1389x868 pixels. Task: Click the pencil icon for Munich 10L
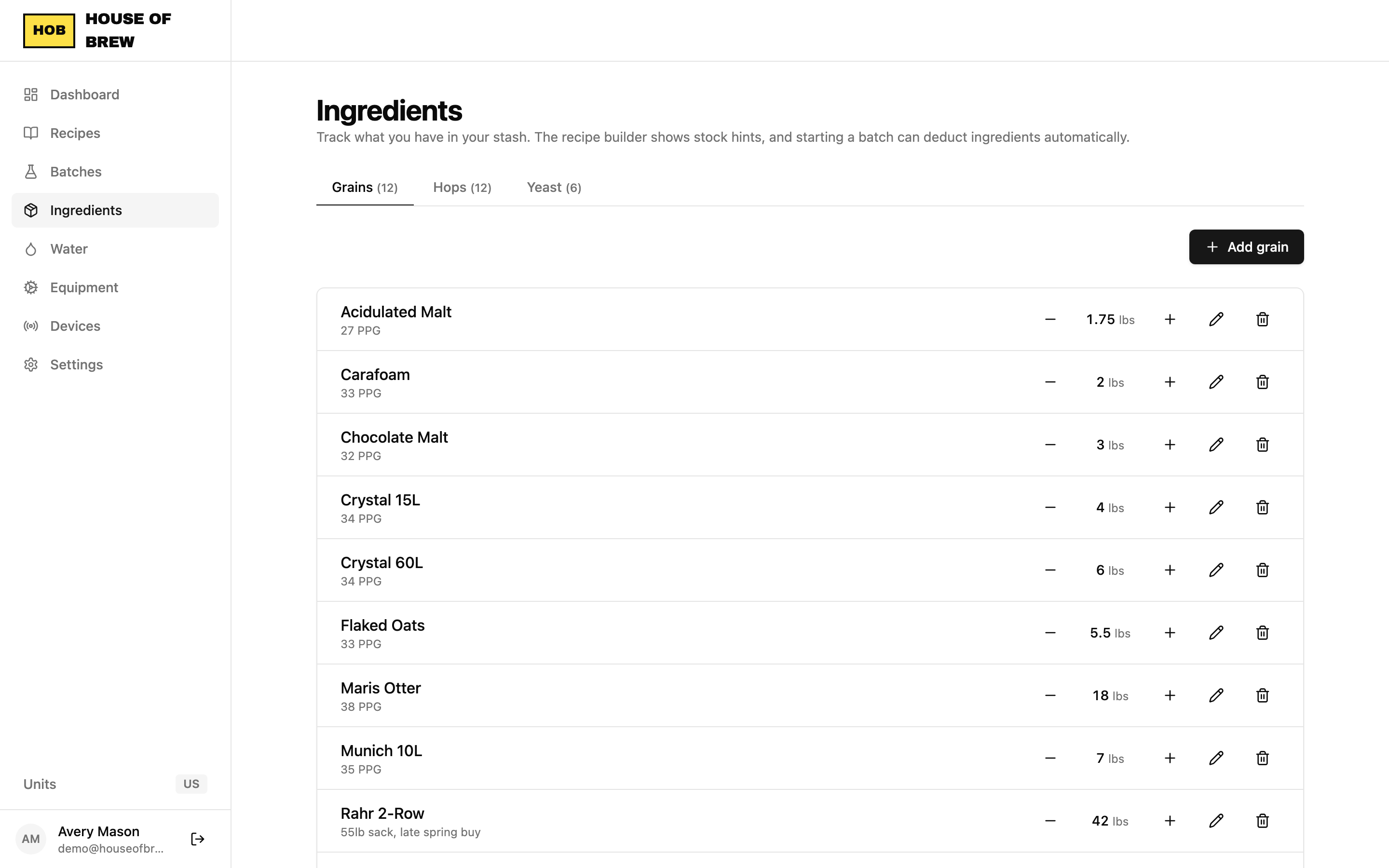click(1216, 758)
